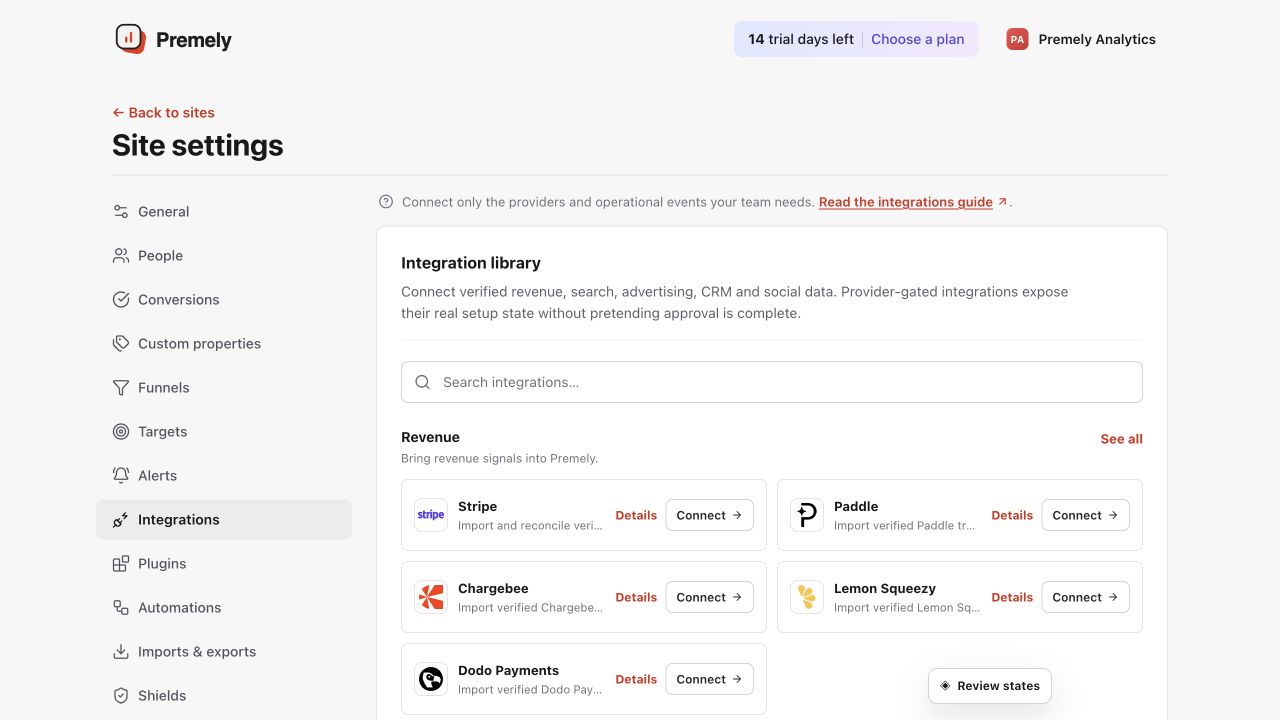Click the Shields icon in sidebar
This screenshot has width=1280, height=720.
coord(121,696)
